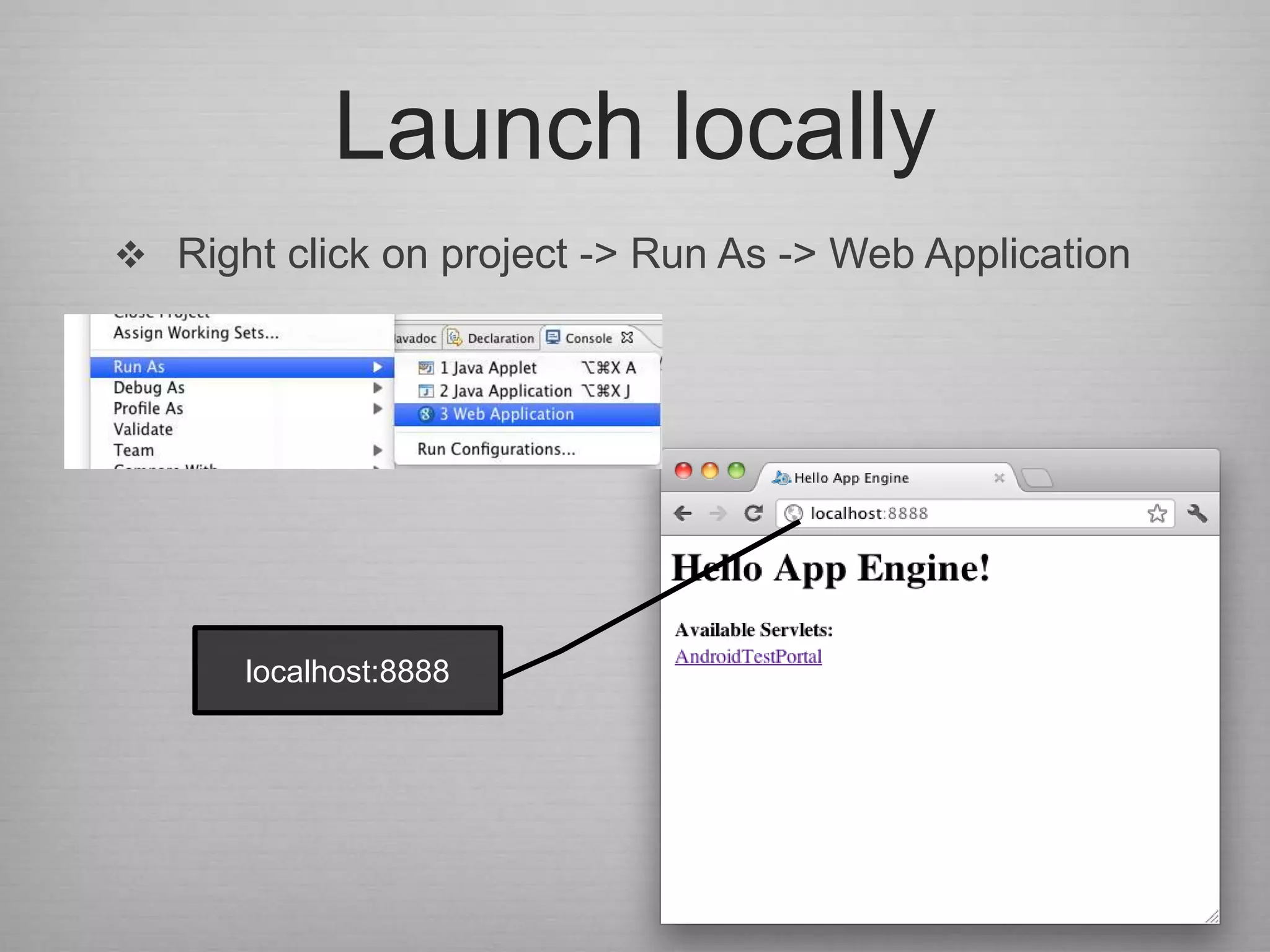
Task: Switch to the Console tab
Action: (x=589, y=338)
